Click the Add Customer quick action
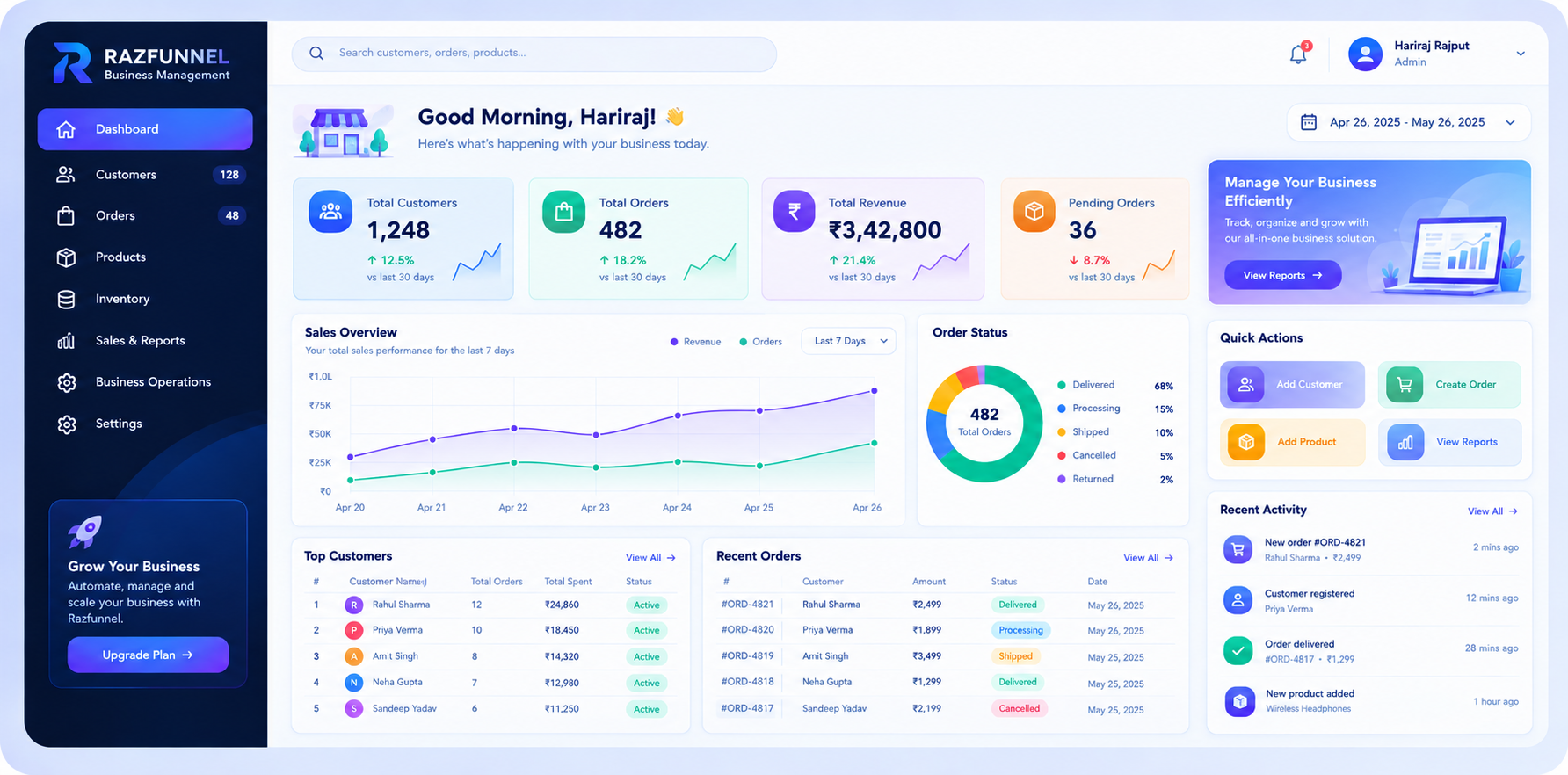This screenshot has width=1568, height=775. point(1292,384)
